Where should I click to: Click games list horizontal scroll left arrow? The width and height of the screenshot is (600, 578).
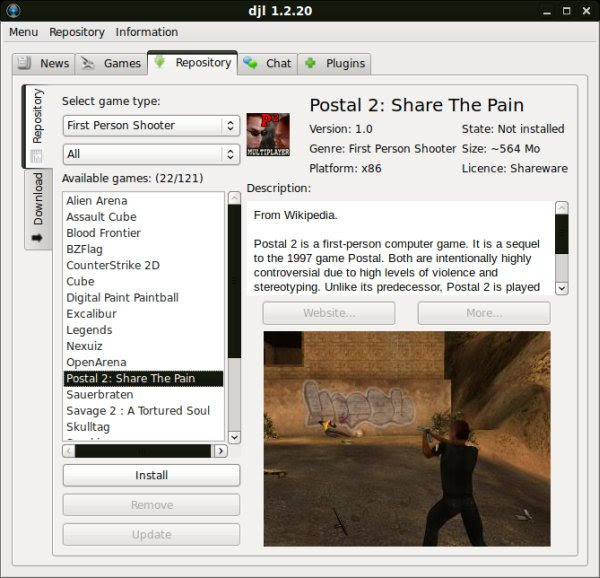[69, 451]
